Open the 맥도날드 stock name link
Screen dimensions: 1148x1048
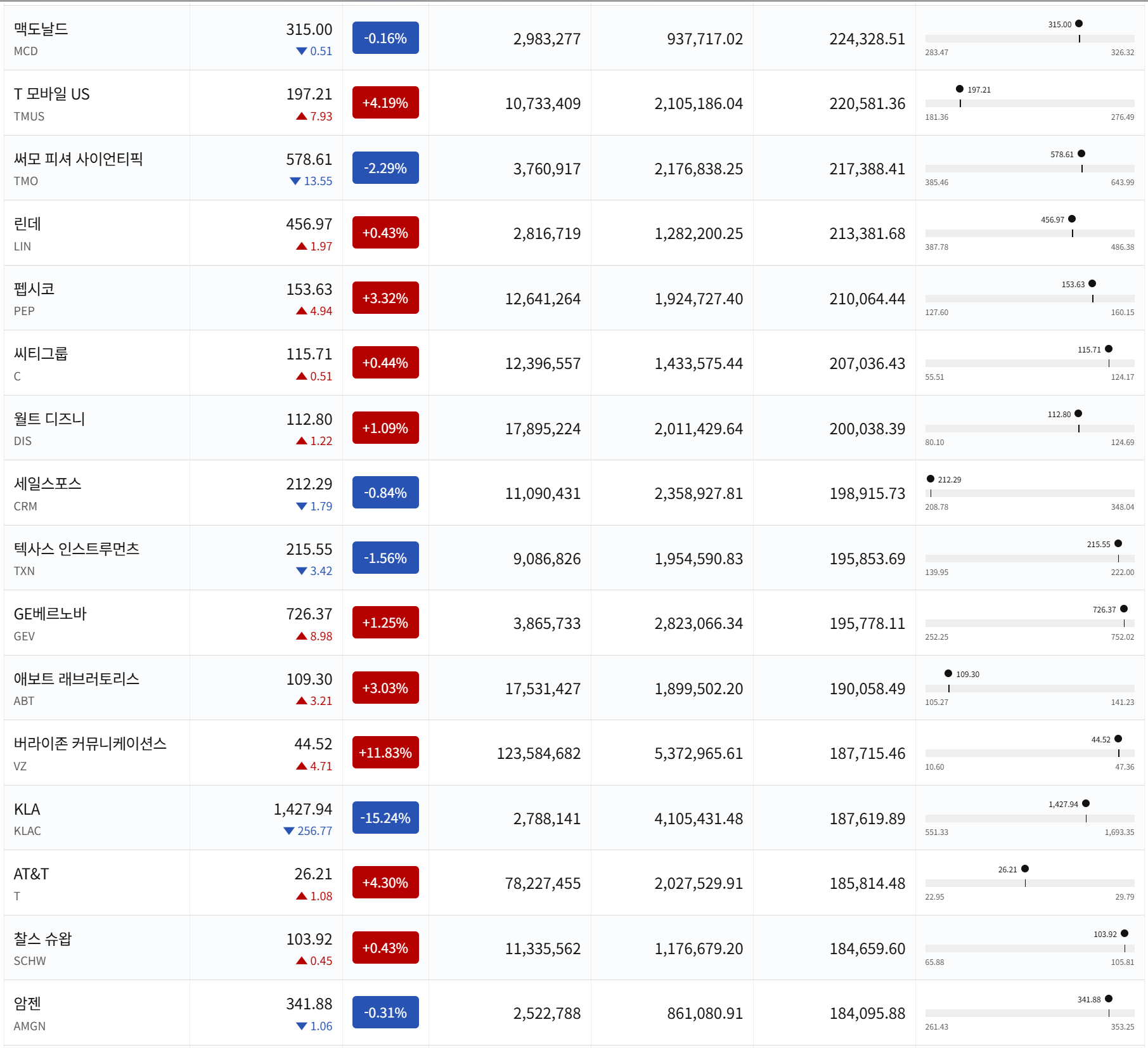pyautogui.click(x=41, y=29)
